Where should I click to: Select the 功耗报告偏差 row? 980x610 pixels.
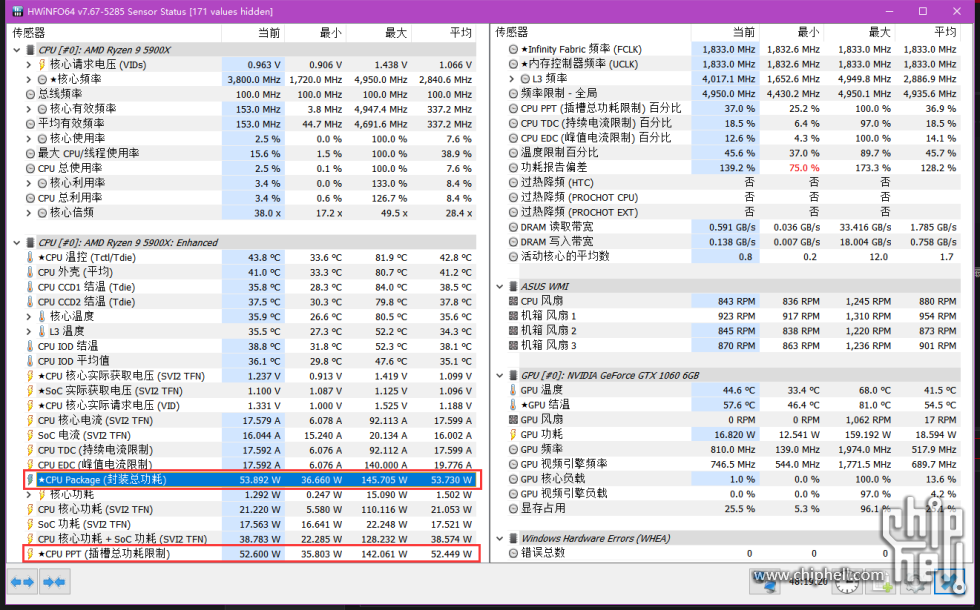[733, 168]
